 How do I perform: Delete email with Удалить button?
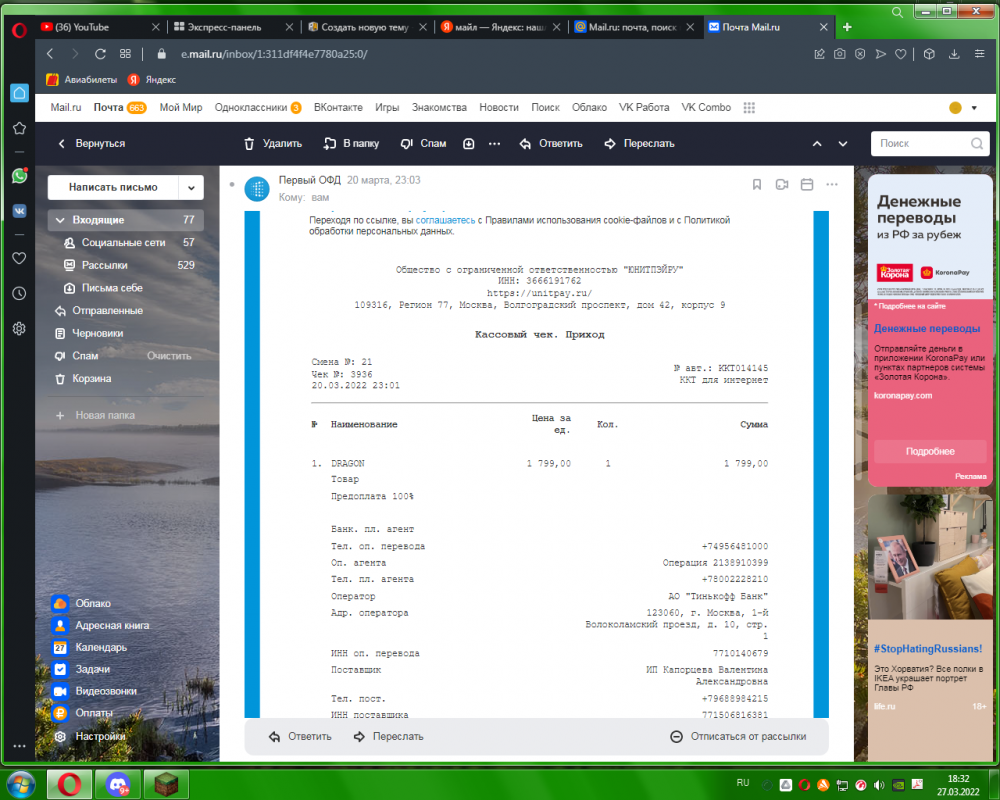[x=272, y=144]
